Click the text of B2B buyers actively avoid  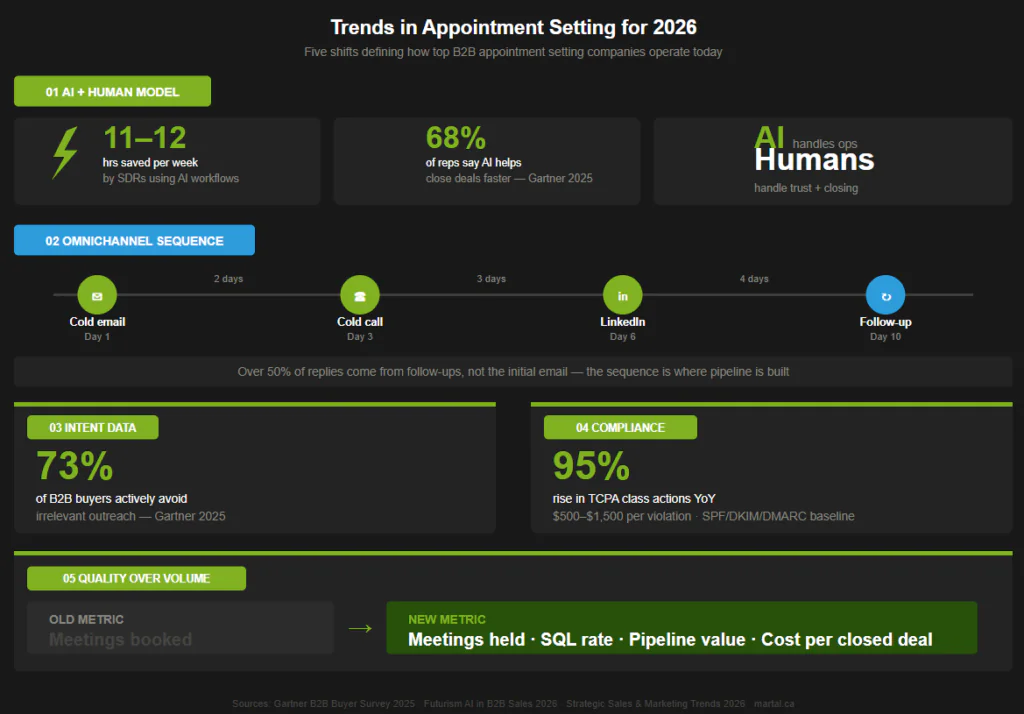112,498
